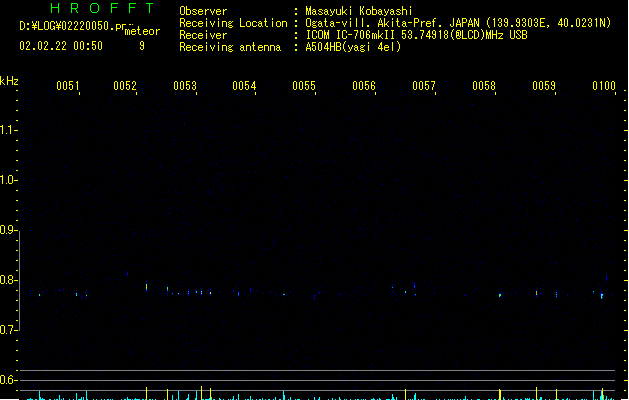
Task: Click the 0.7 kHz axis label
Action: point(7,330)
